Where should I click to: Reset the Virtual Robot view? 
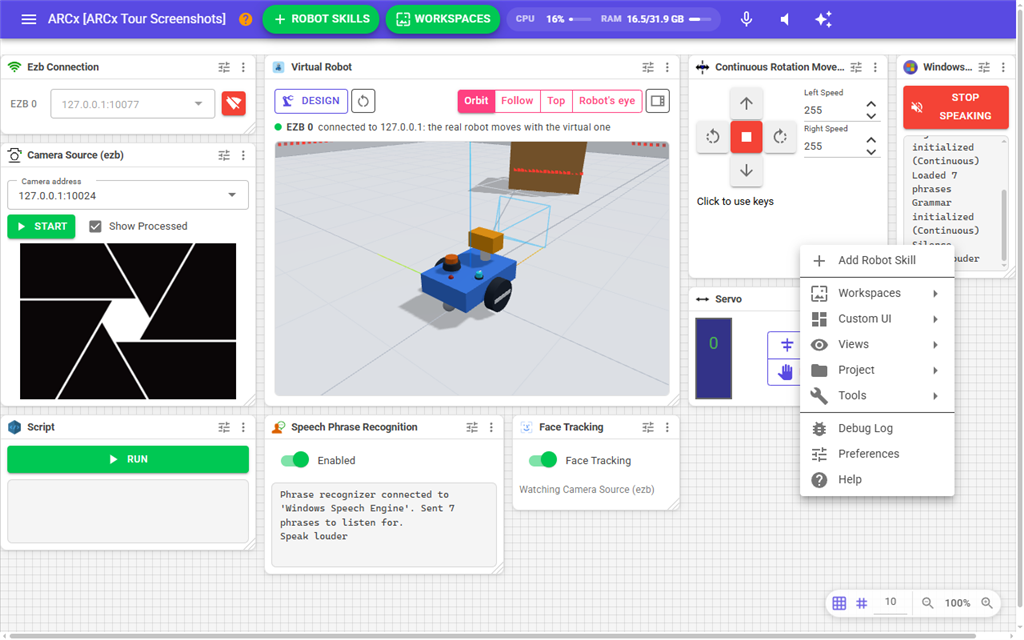pyautogui.click(x=363, y=101)
